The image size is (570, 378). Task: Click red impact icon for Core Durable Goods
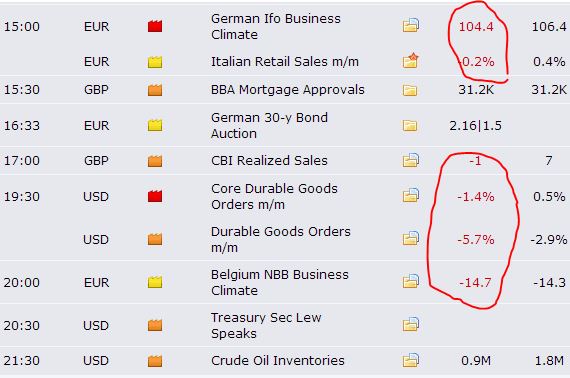155,196
